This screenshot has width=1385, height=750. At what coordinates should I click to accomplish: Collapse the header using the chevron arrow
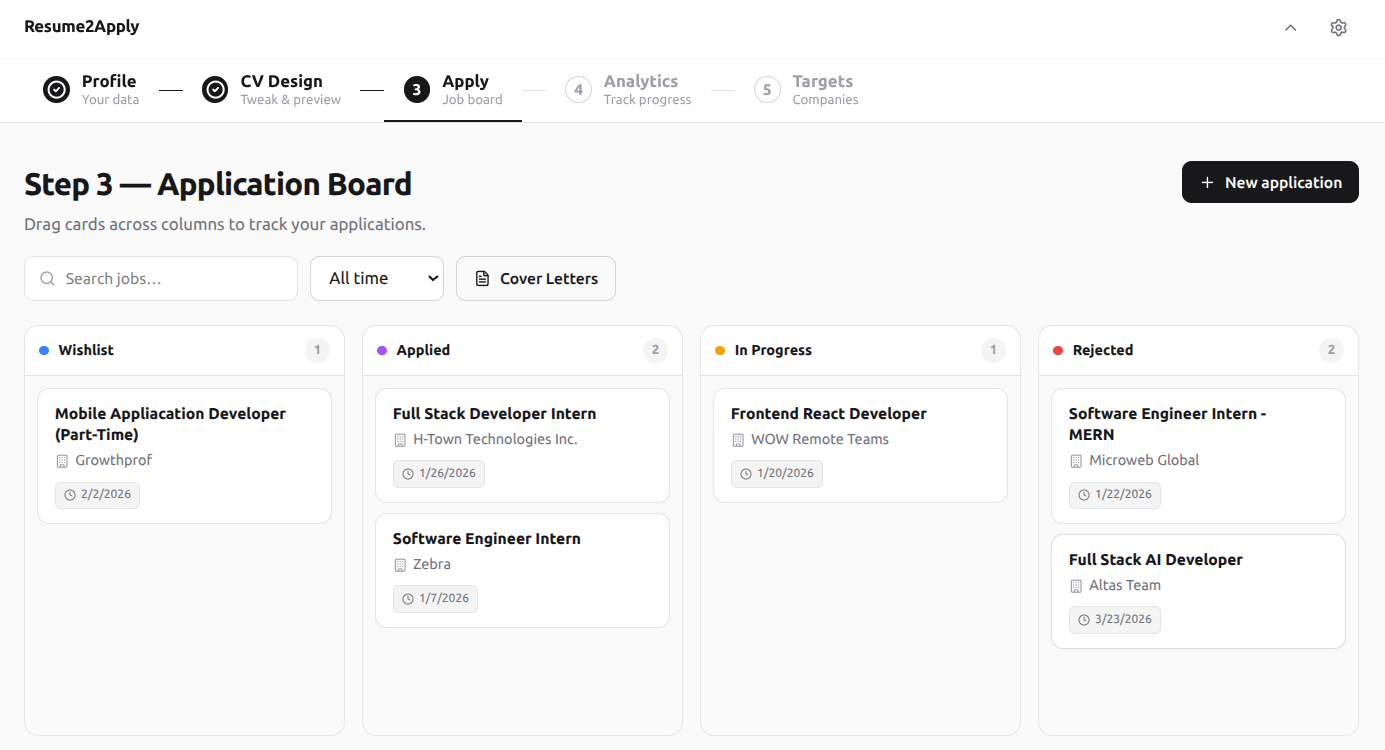(1290, 28)
